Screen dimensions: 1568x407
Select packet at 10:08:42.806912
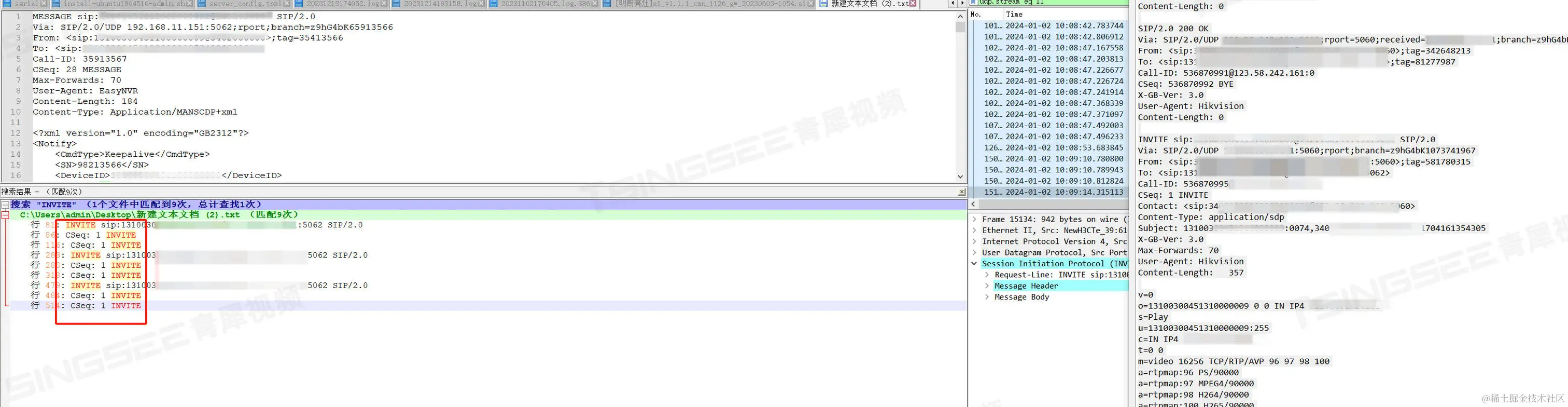click(x=1048, y=36)
